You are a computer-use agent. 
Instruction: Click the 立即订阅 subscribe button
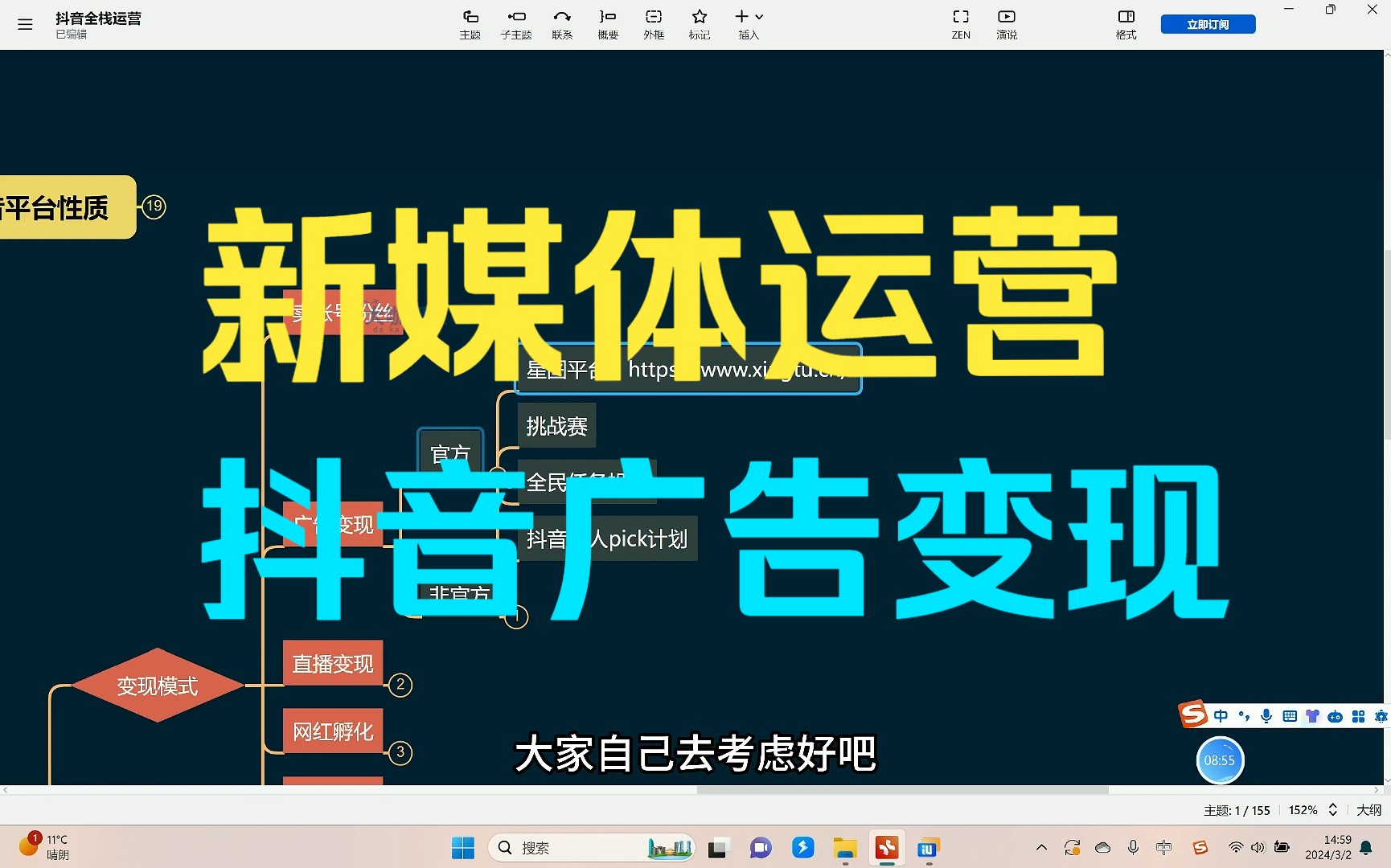1208,24
